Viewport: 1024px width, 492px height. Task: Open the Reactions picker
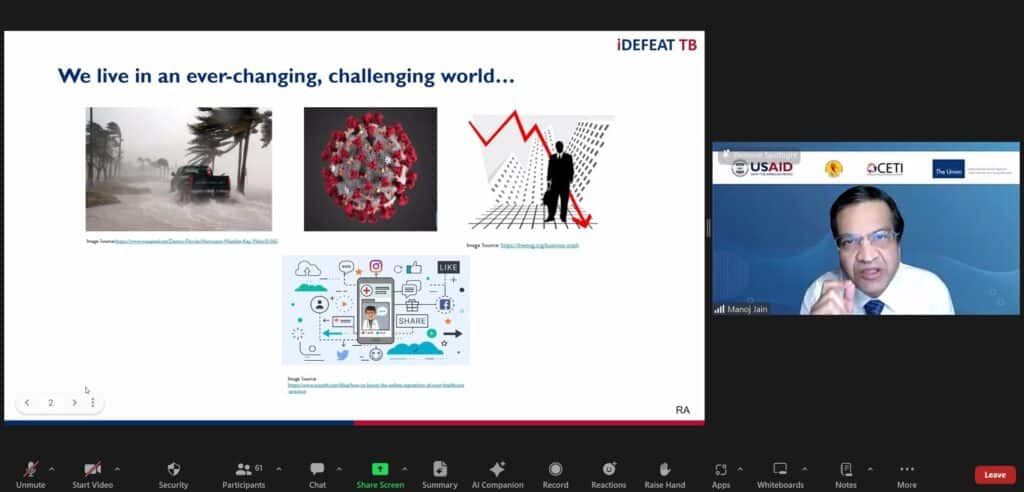[x=608, y=474]
